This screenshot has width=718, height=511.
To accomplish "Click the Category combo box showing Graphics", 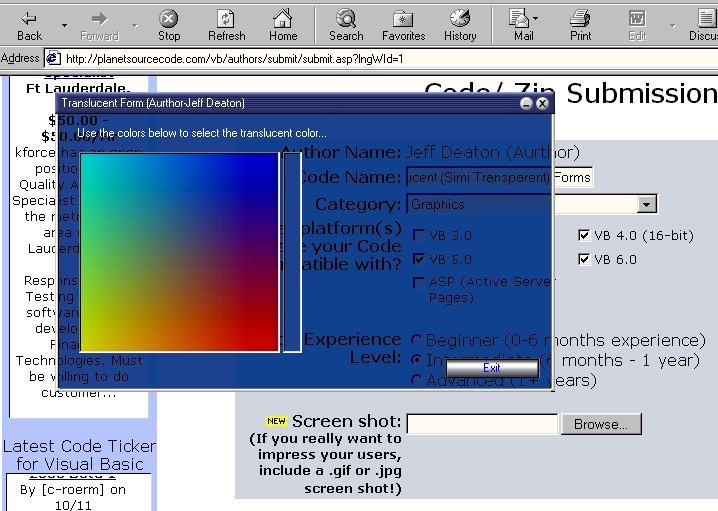I will [x=532, y=204].
